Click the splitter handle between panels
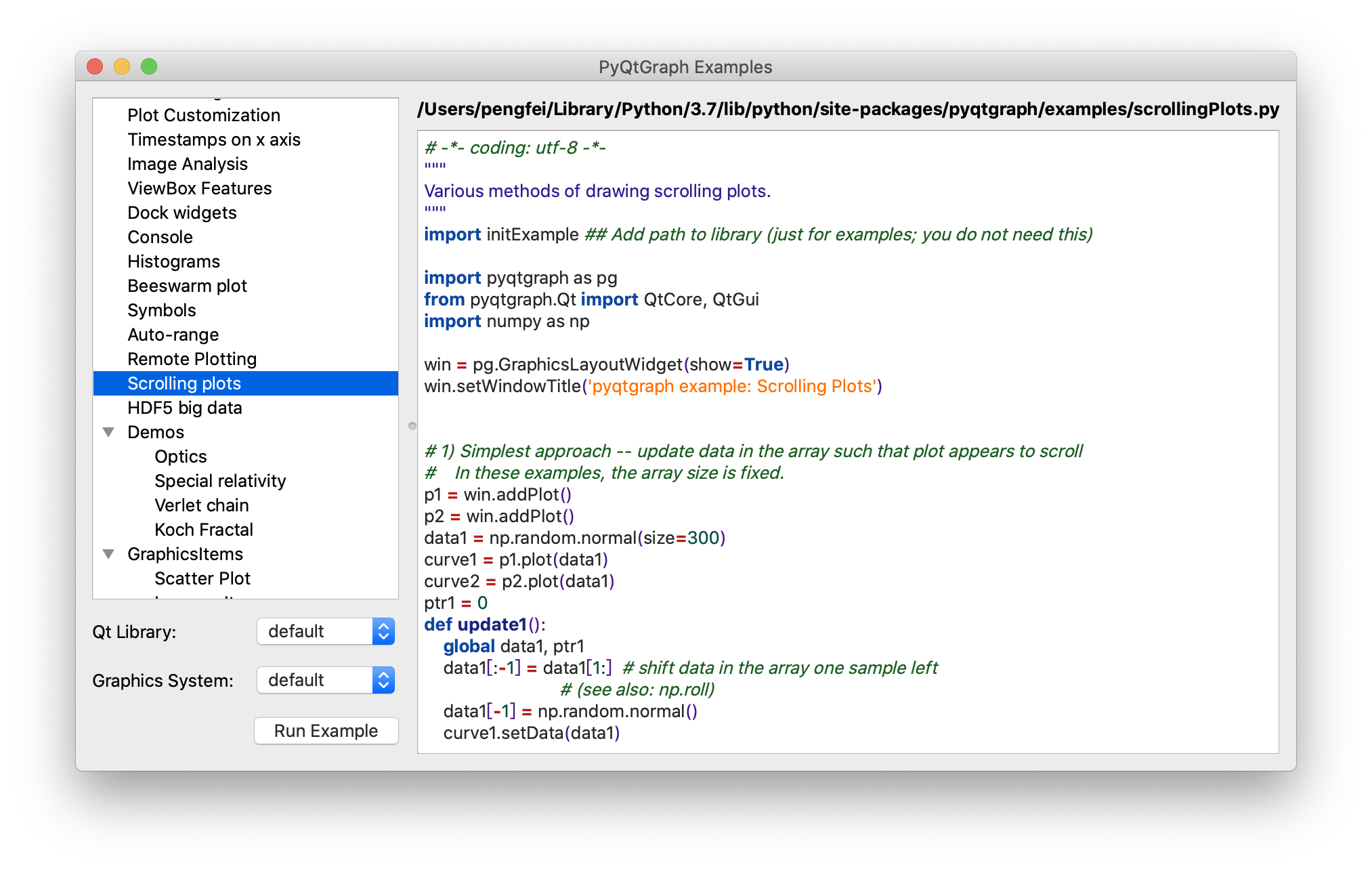Screen dimensions: 1372x871 tap(412, 426)
